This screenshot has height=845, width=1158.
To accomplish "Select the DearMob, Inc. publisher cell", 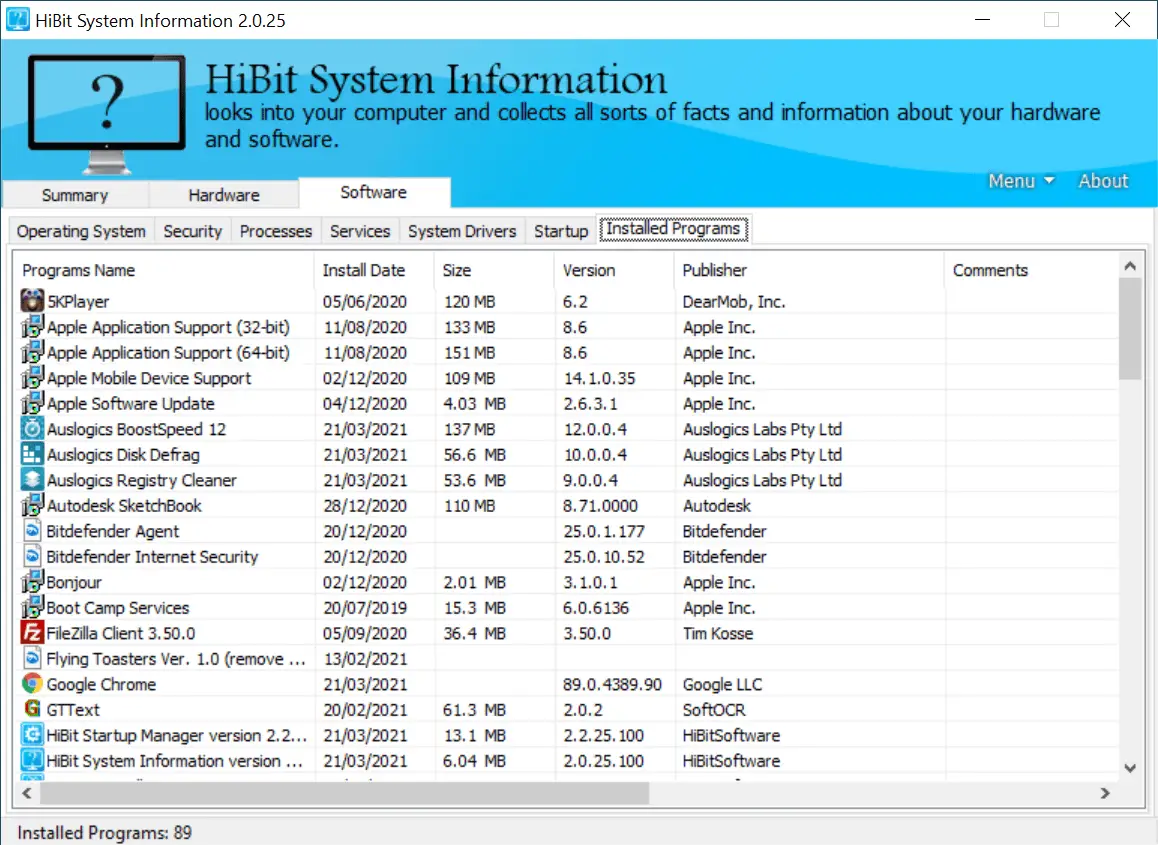I will coord(733,301).
